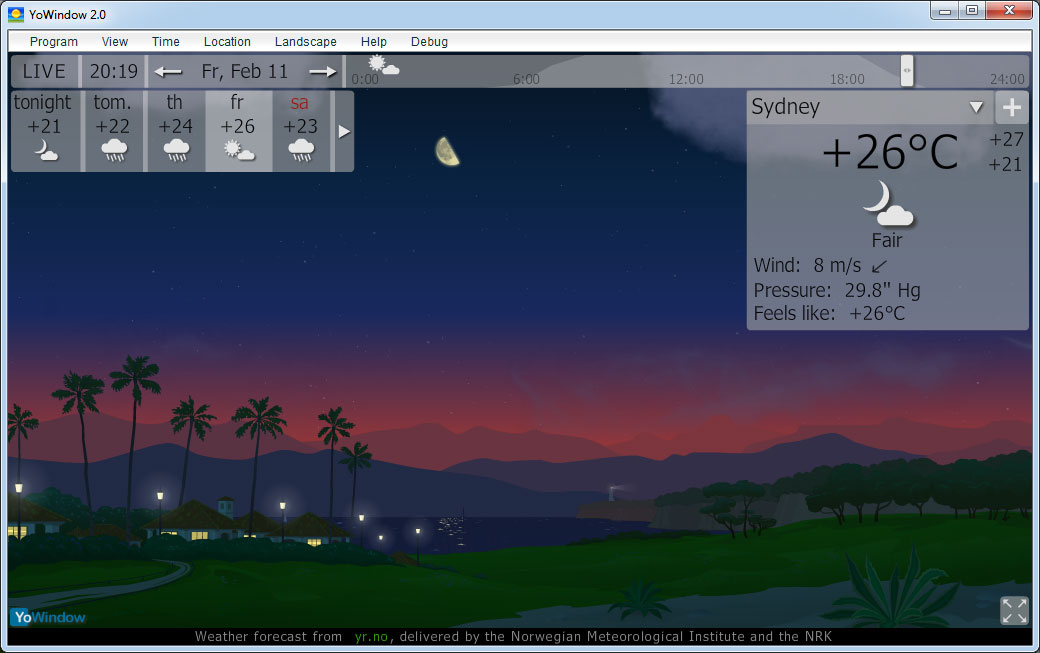Click the Fair weather moon-cloud icon
This screenshot has height=653, width=1040.
886,204
